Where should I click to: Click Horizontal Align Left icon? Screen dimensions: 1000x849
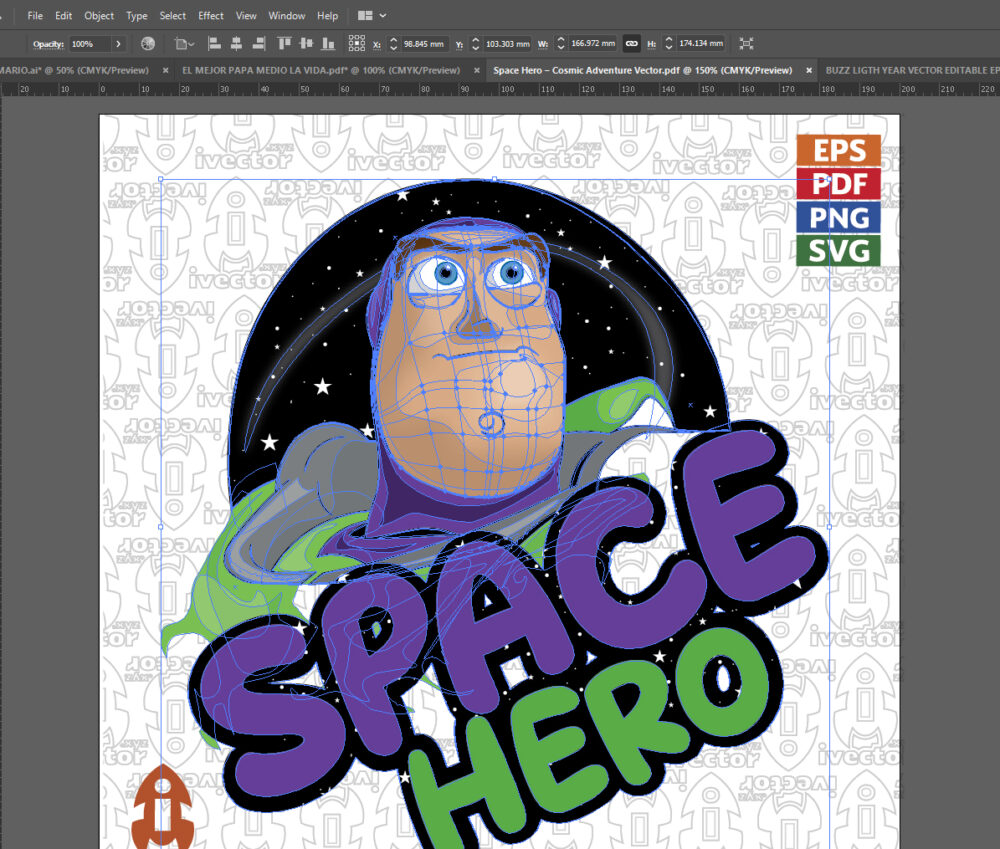point(215,43)
